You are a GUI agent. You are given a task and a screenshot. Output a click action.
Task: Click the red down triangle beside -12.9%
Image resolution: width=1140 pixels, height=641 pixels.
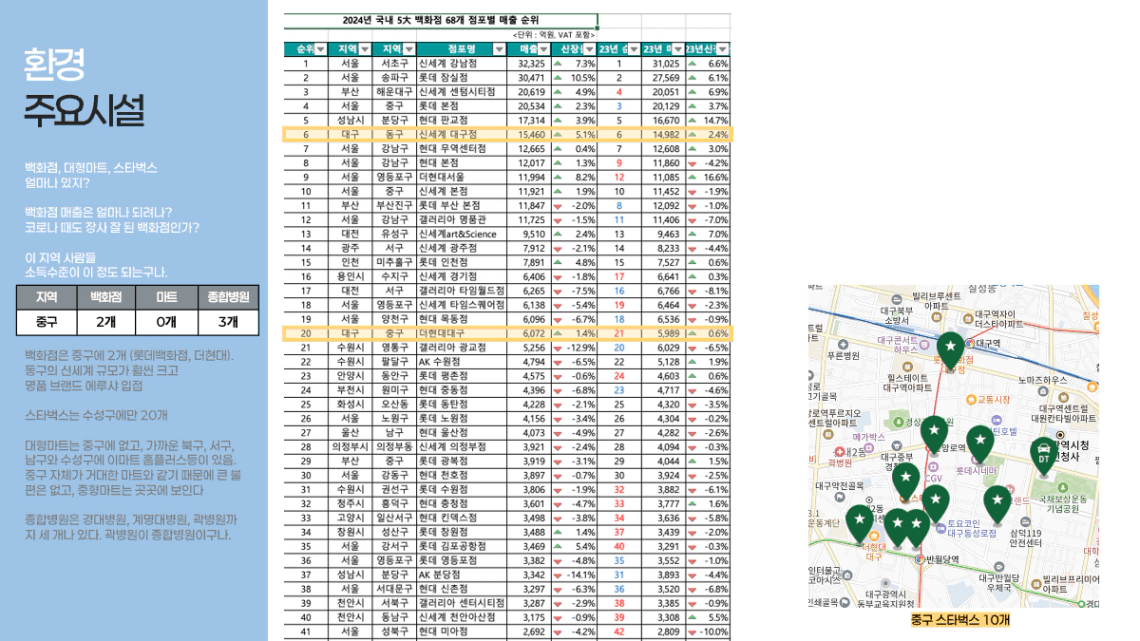tap(558, 348)
